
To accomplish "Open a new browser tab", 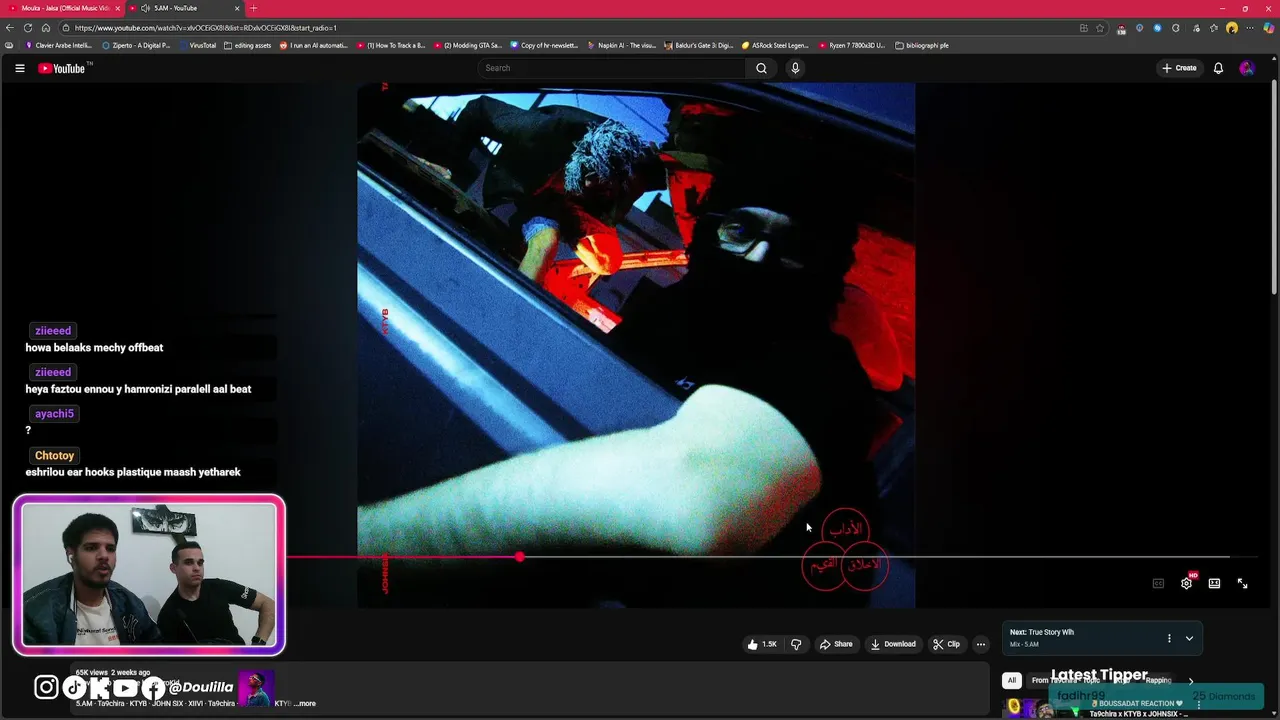I will tap(253, 8).
